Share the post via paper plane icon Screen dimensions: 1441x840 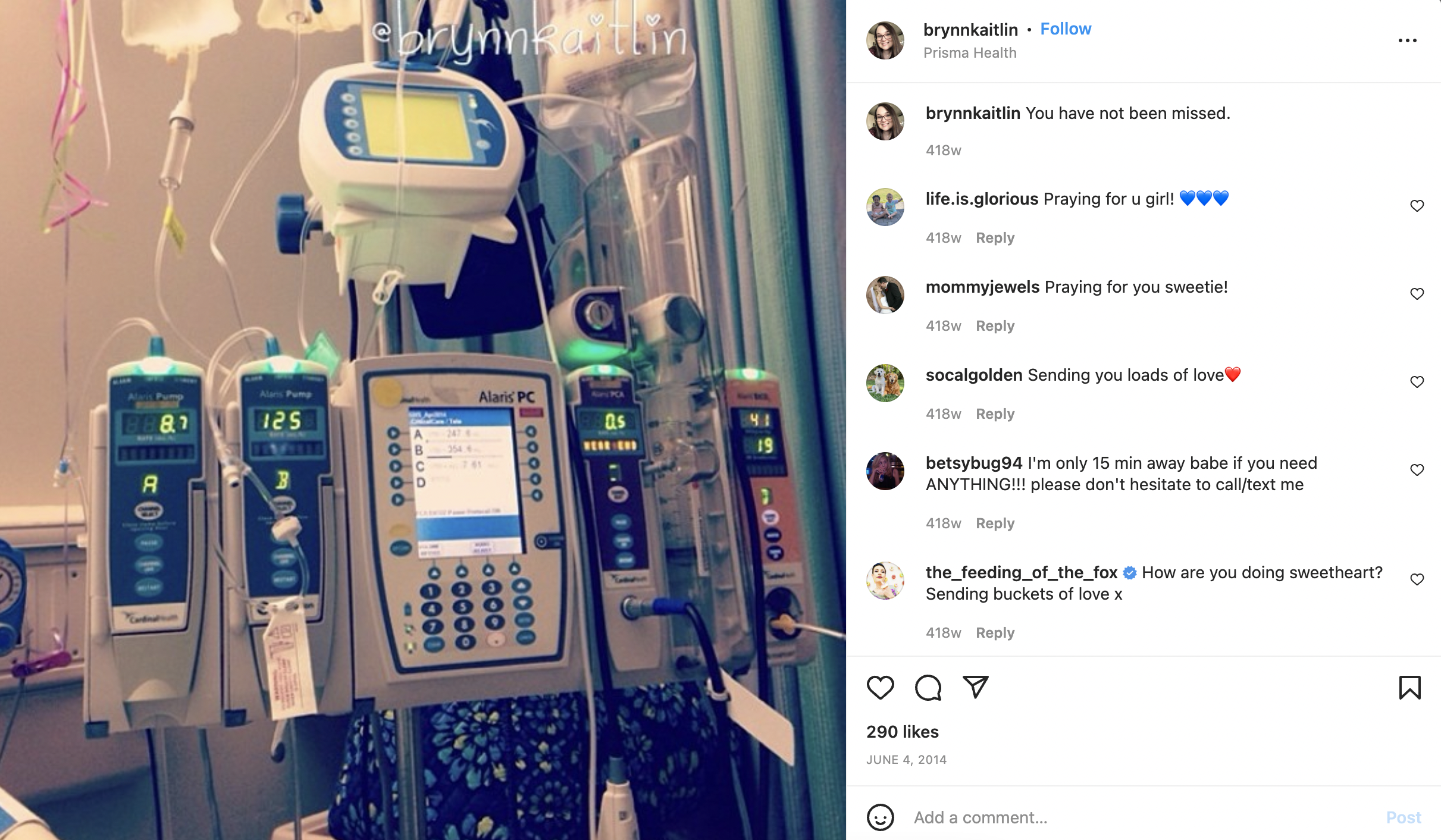(x=976, y=687)
